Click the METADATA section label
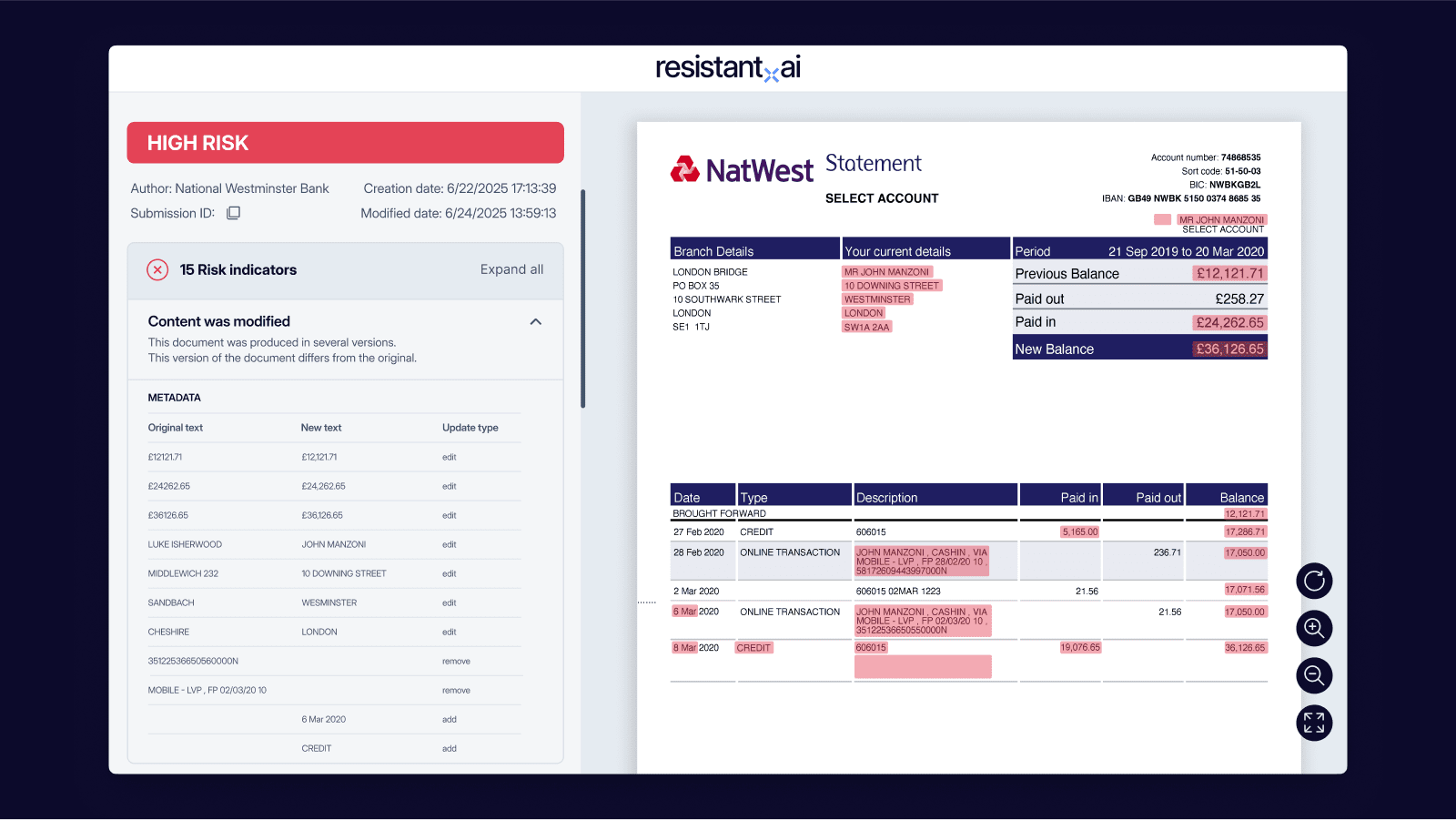The width and height of the screenshot is (1456, 820). point(175,398)
